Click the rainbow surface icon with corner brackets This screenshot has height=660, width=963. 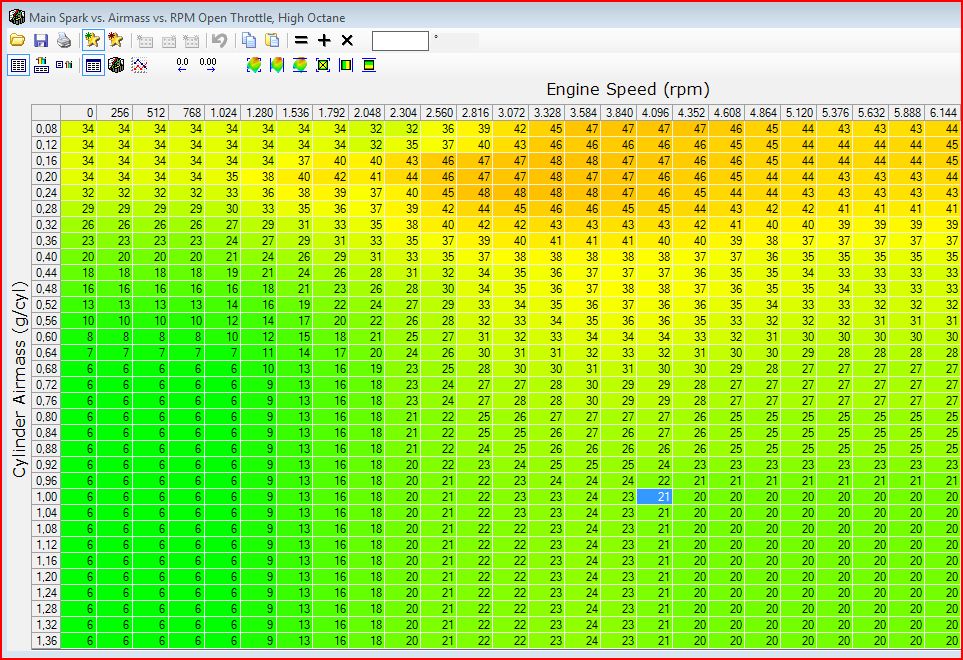(x=254, y=65)
